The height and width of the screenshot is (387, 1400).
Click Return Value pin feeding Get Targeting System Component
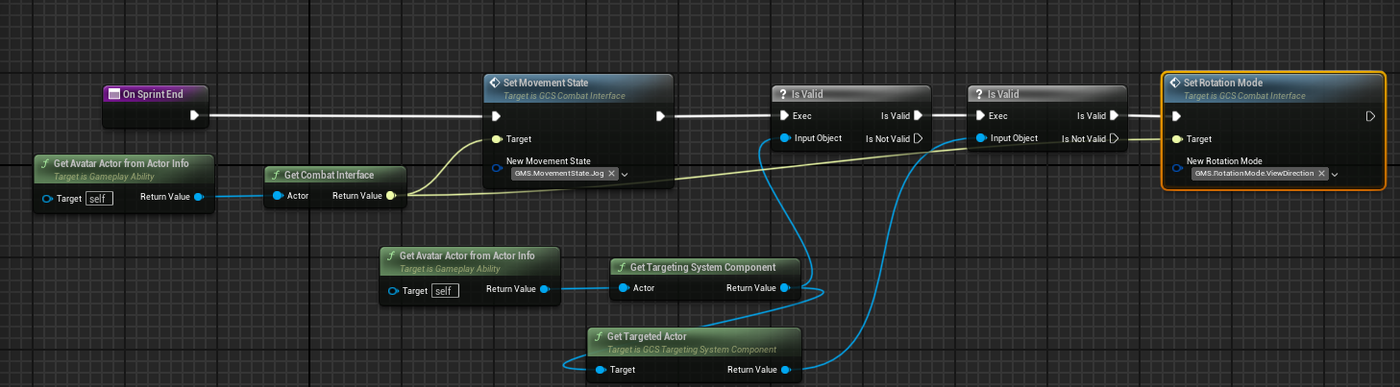tap(544, 289)
